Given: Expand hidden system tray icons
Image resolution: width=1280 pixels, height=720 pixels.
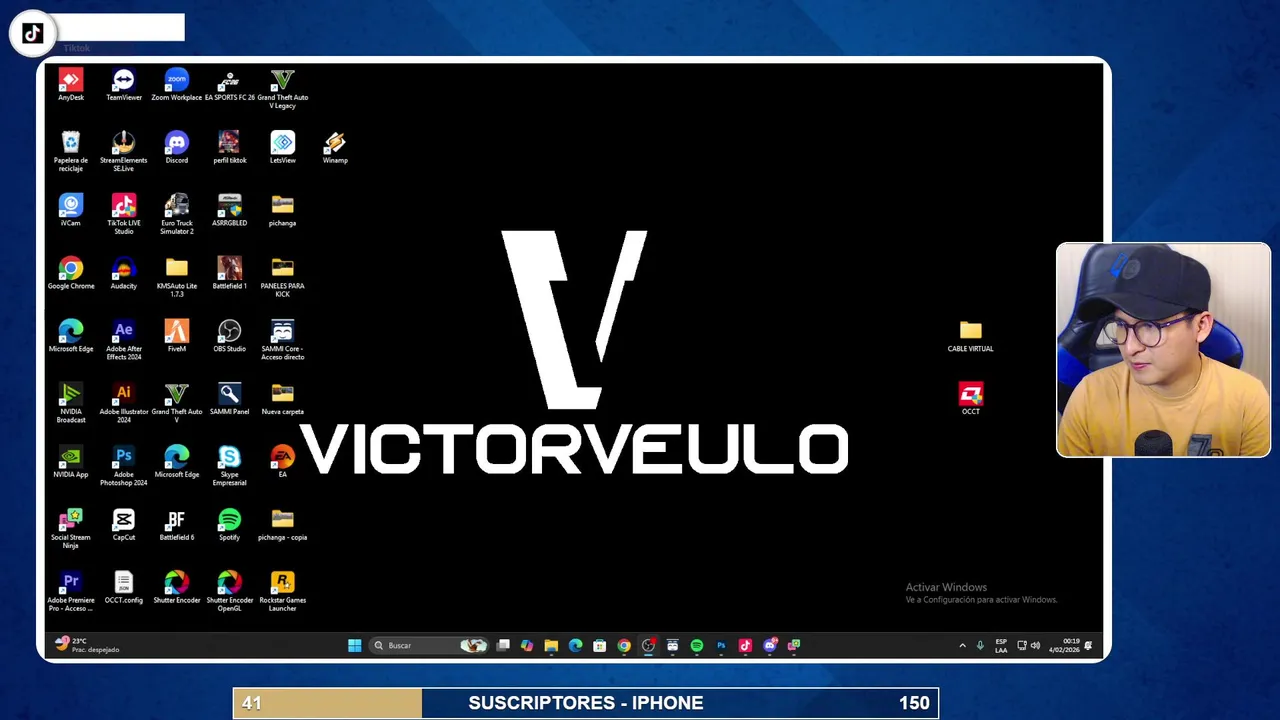Looking at the screenshot, I should pos(963,645).
